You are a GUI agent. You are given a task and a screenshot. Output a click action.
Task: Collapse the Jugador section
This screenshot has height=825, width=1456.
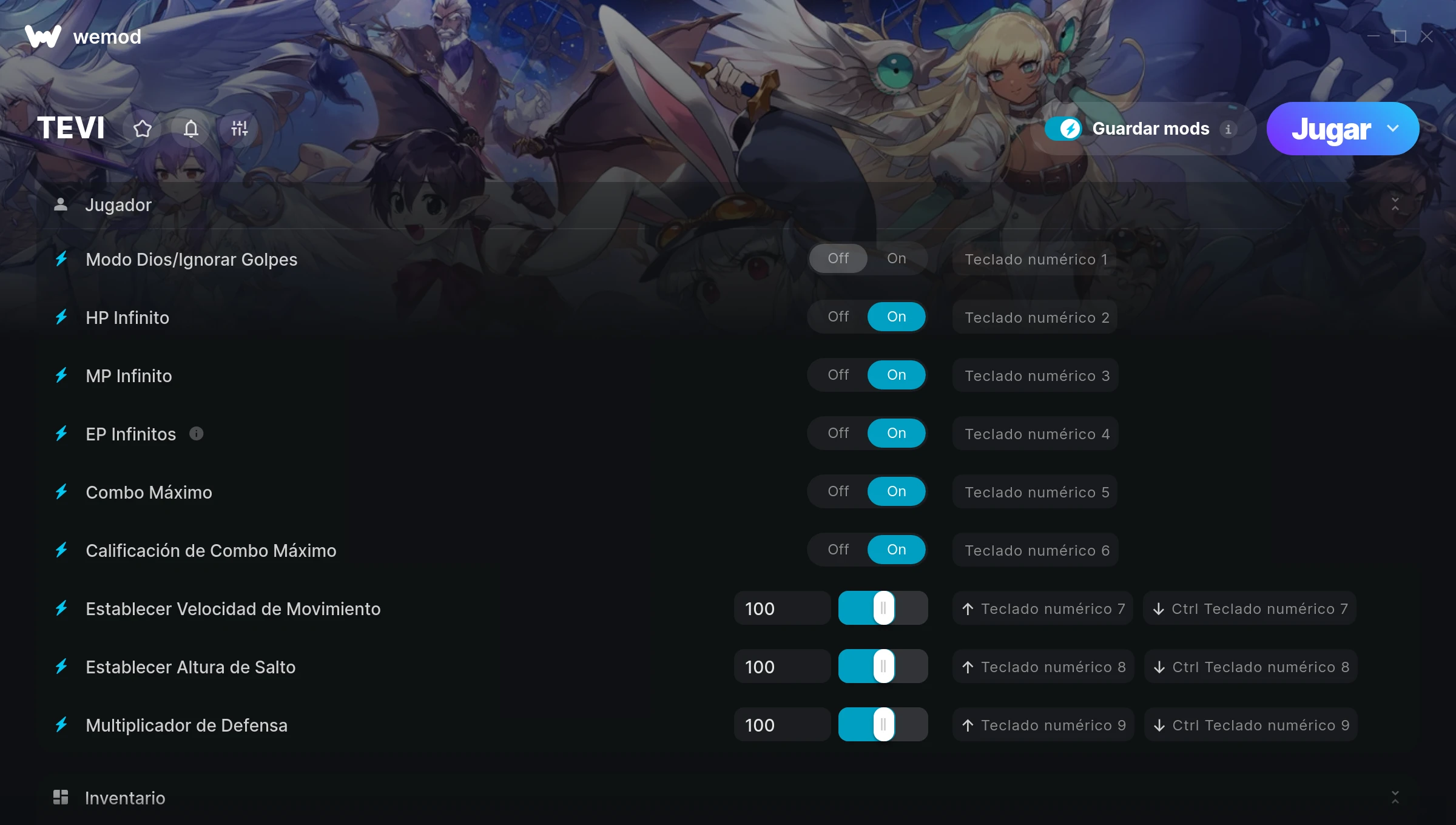pos(1395,204)
